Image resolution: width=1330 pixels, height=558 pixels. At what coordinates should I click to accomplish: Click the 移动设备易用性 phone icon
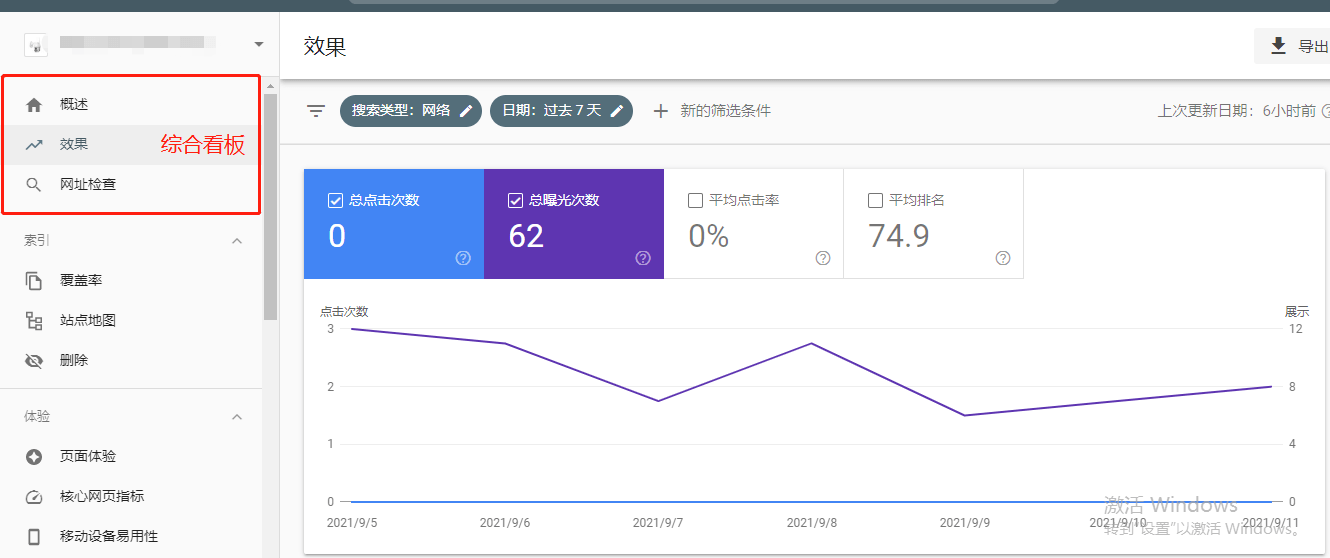[x=34, y=537]
